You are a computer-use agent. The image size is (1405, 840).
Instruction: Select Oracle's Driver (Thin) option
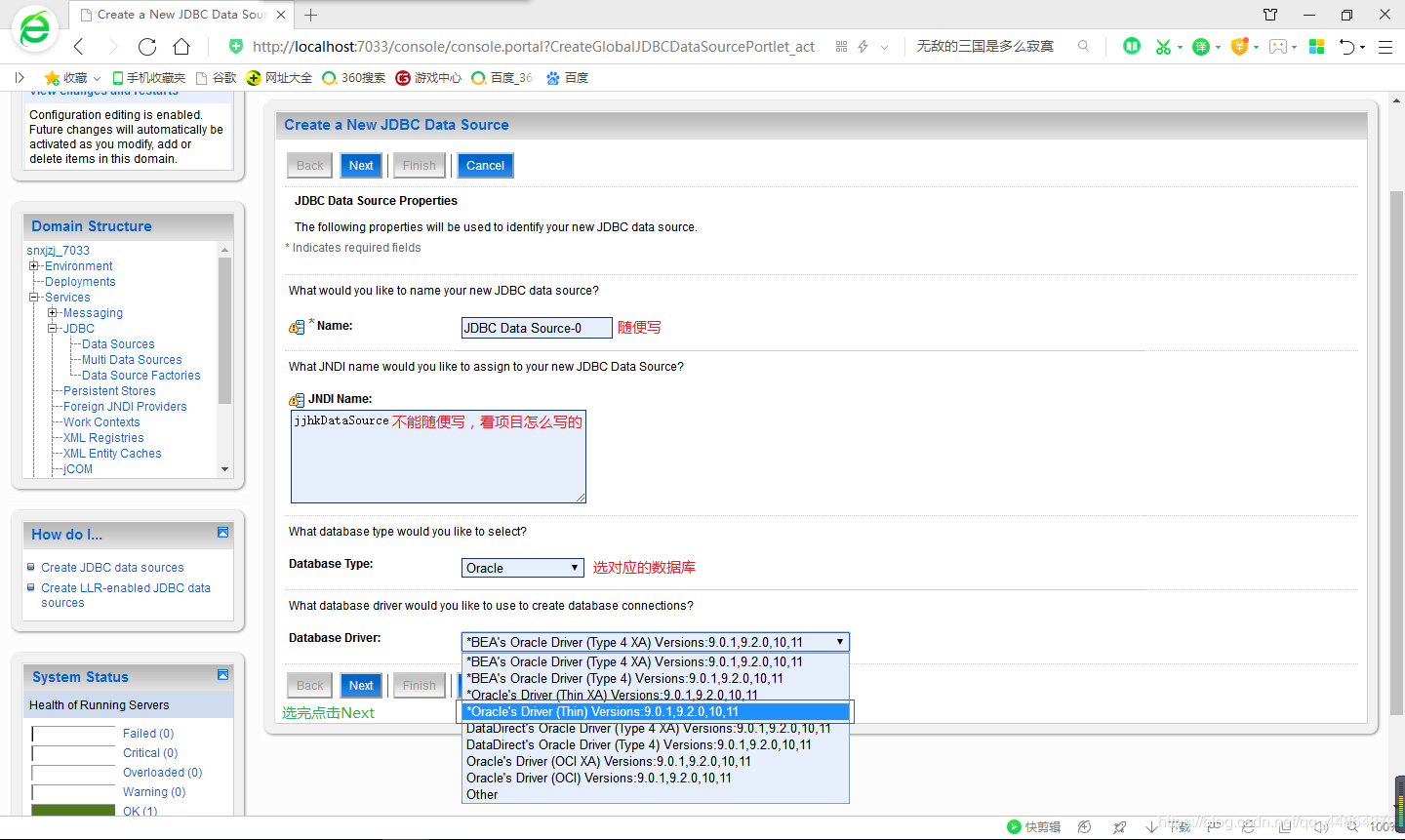pyautogui.click(x=656, y=711)
